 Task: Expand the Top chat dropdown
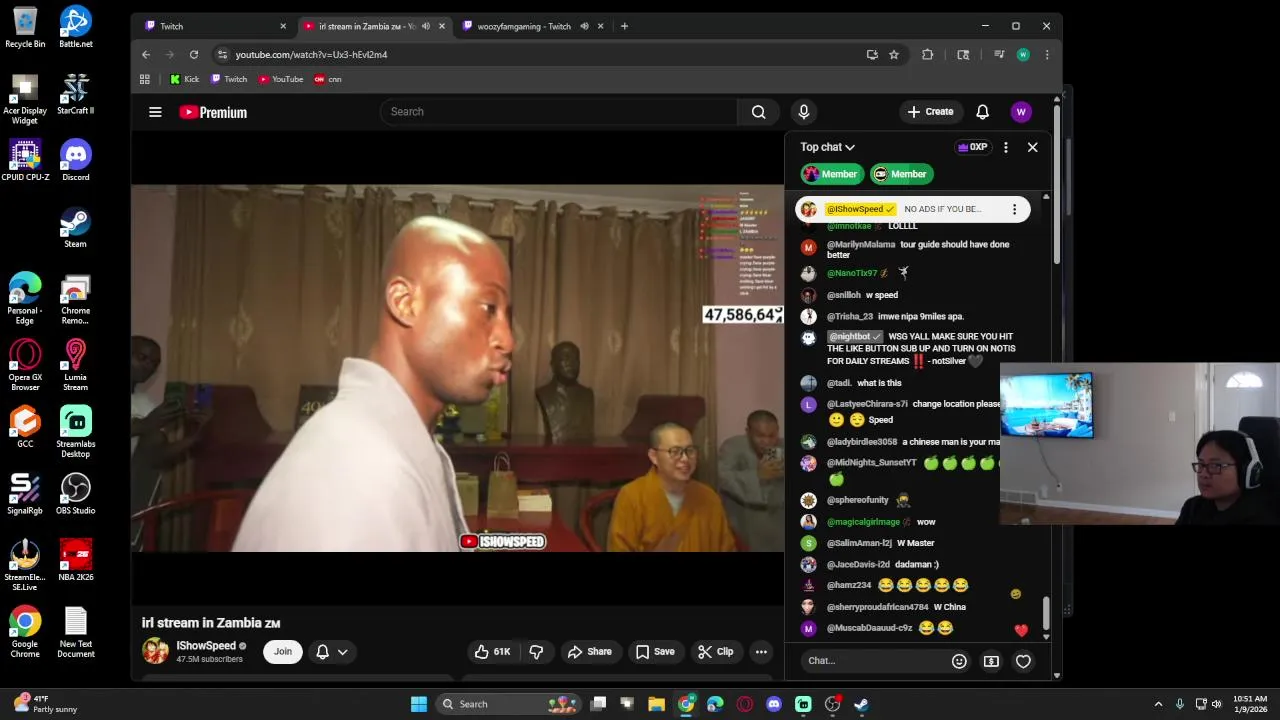[x=827, y=147]
